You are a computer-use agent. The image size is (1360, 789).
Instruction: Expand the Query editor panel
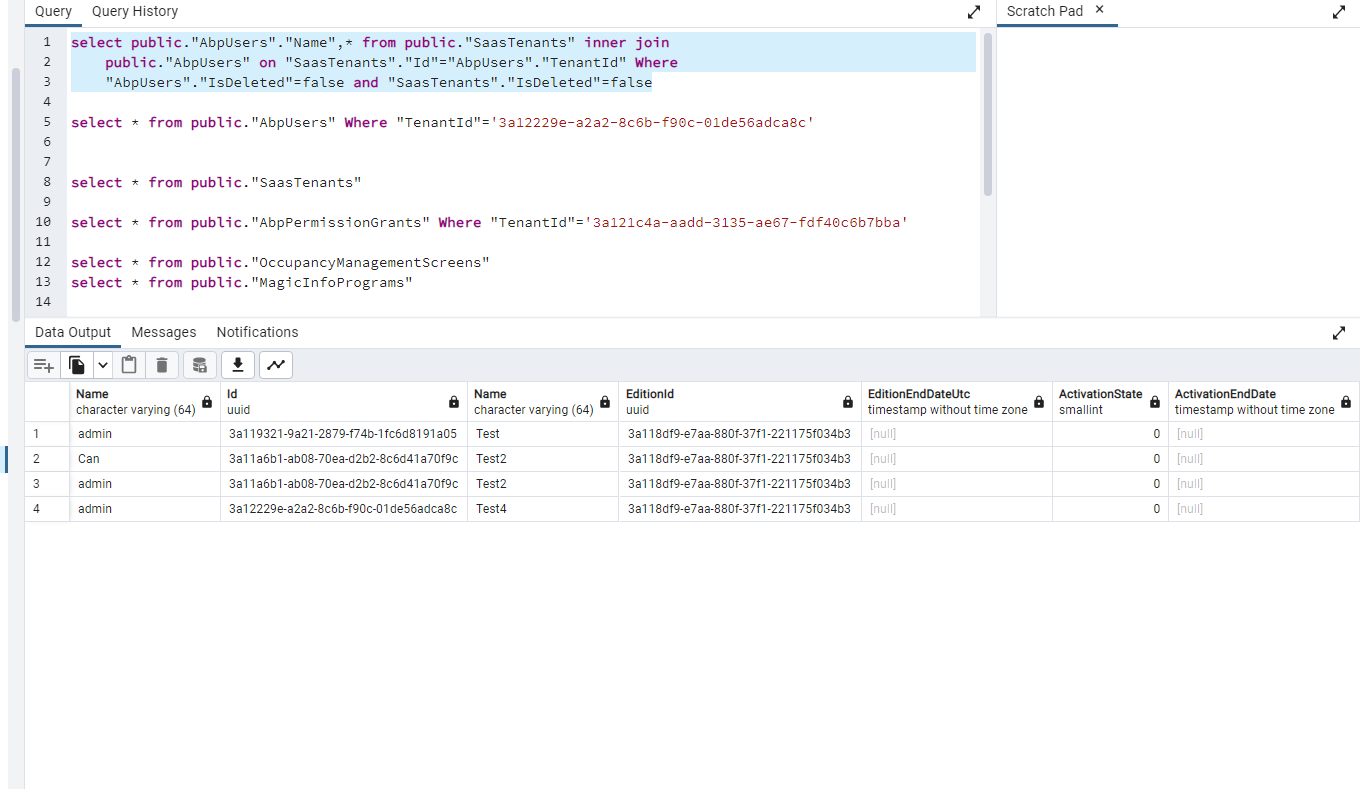[974, 12]
